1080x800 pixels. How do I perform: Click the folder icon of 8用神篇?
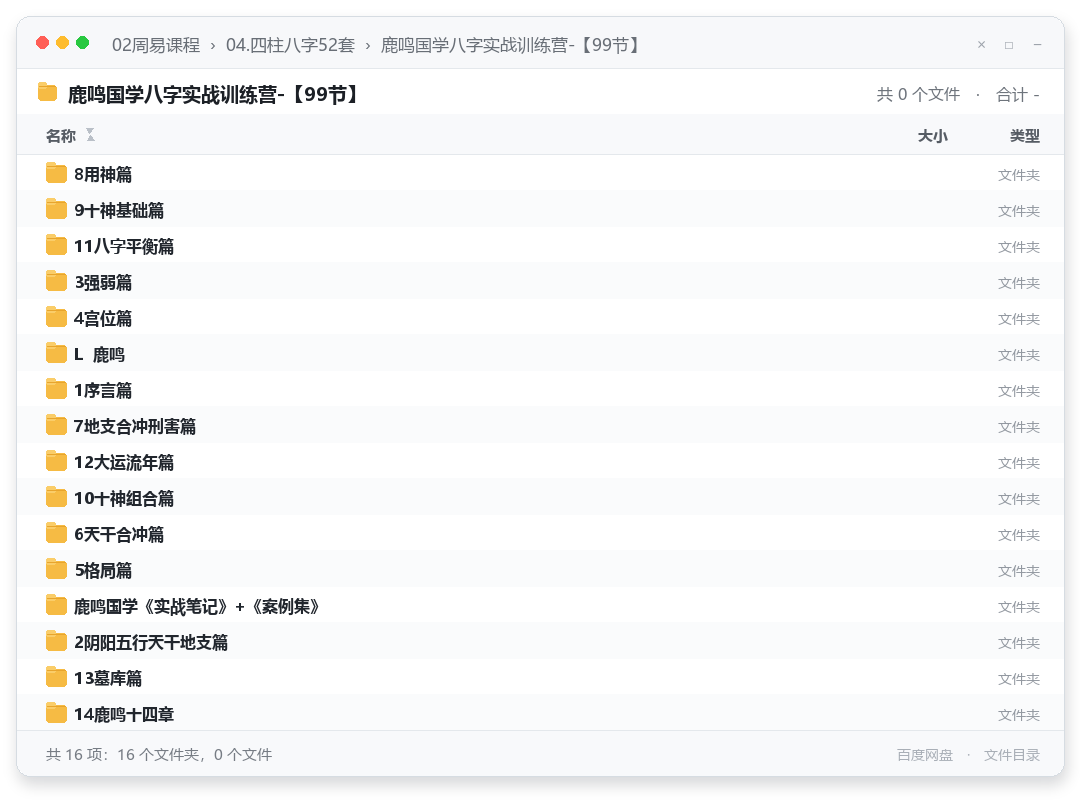(56, 173)
